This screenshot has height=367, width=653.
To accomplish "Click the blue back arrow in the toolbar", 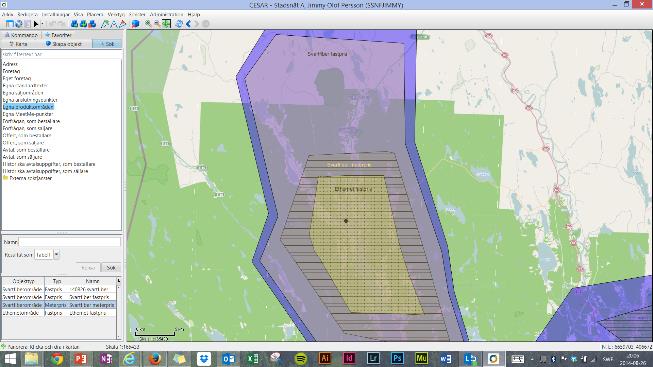I will tap(188, 24).
